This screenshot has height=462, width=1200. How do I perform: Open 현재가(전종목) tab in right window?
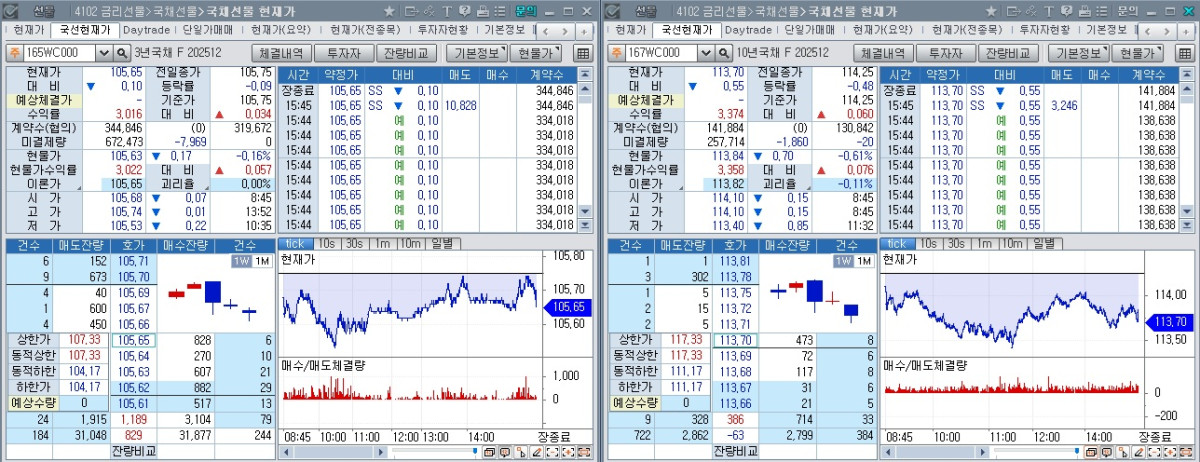pos(967,30)
